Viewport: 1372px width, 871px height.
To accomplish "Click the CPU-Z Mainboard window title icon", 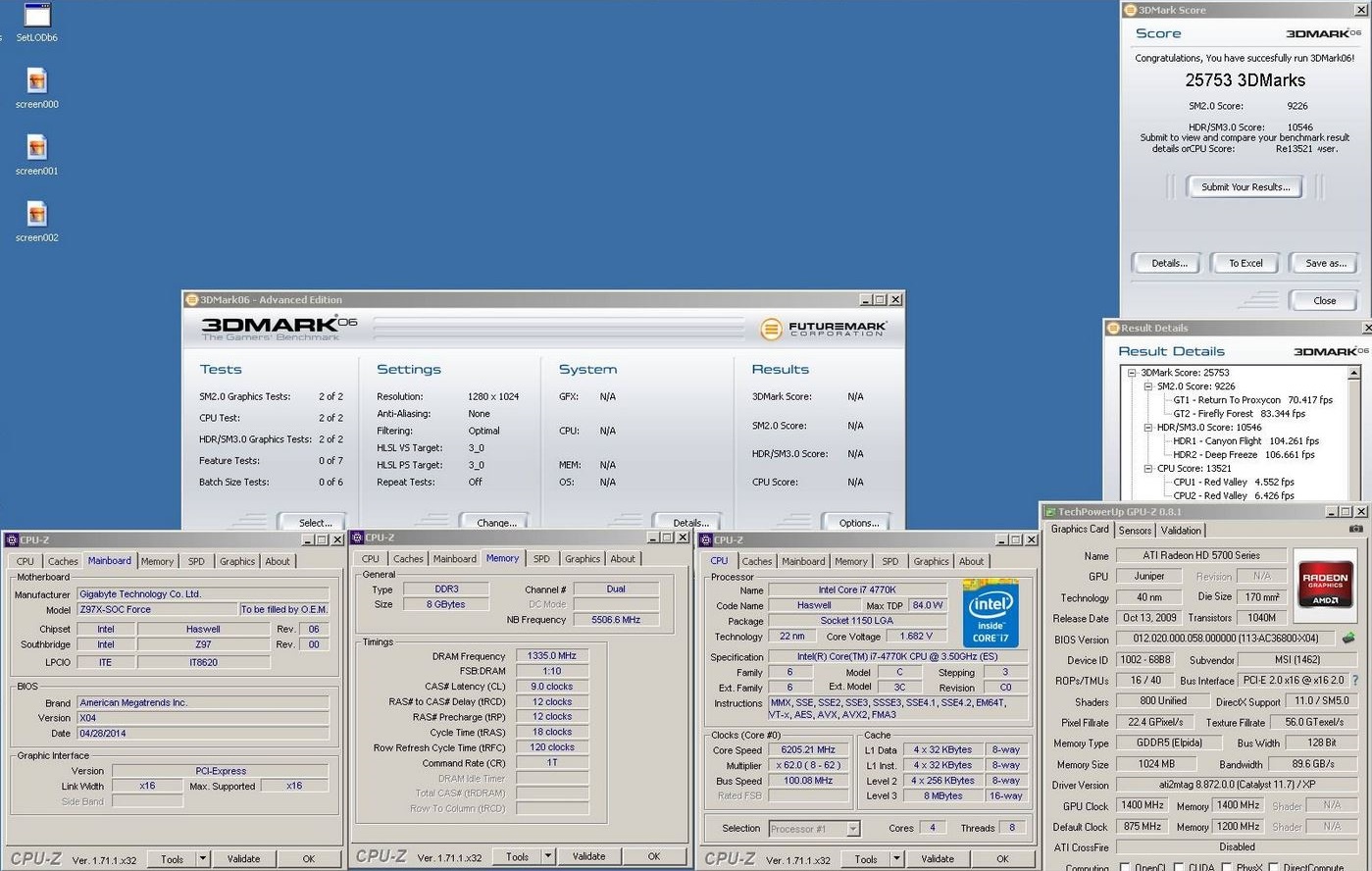I will (x=12, y=539).
